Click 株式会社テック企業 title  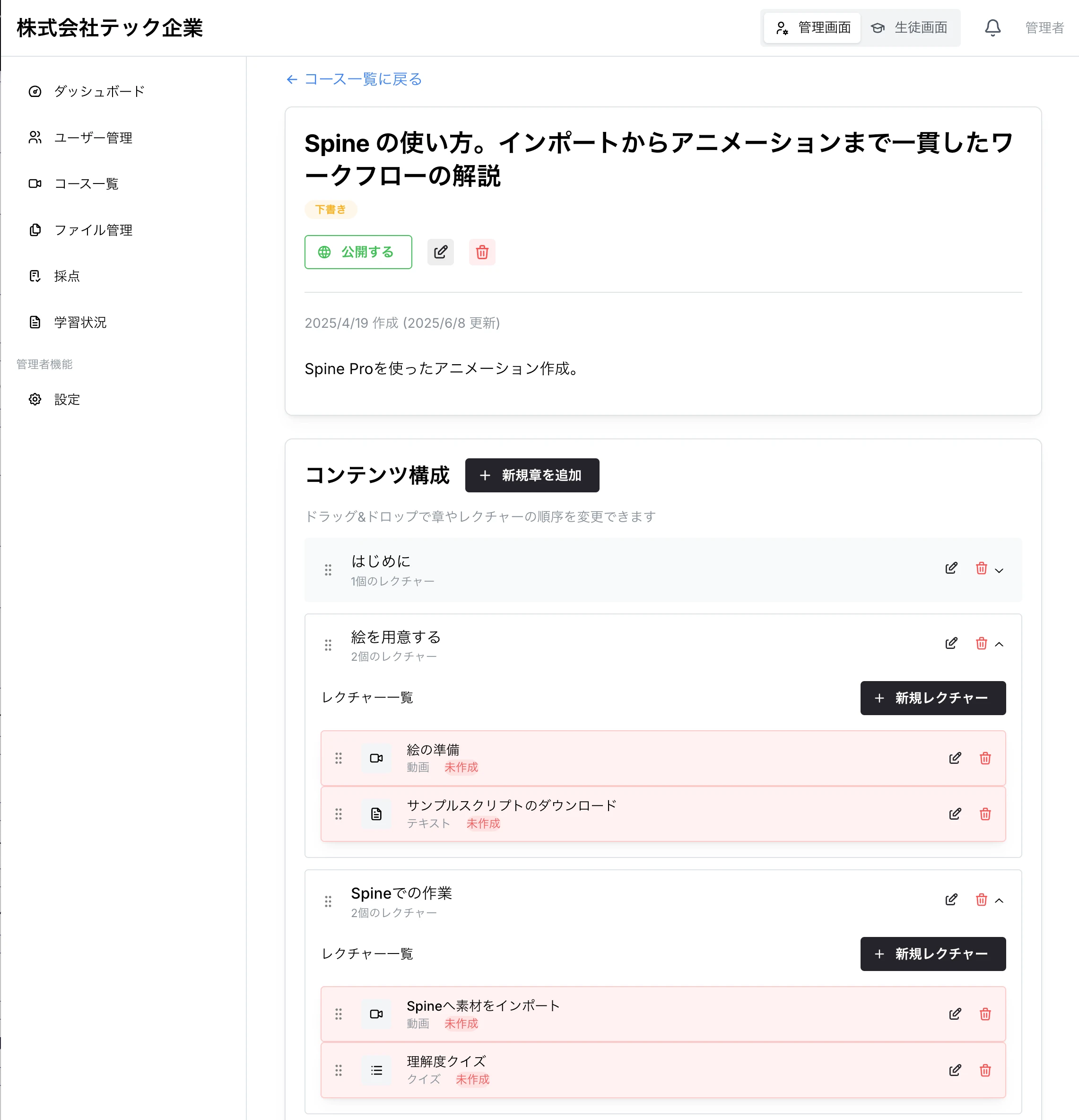[110, 27]
